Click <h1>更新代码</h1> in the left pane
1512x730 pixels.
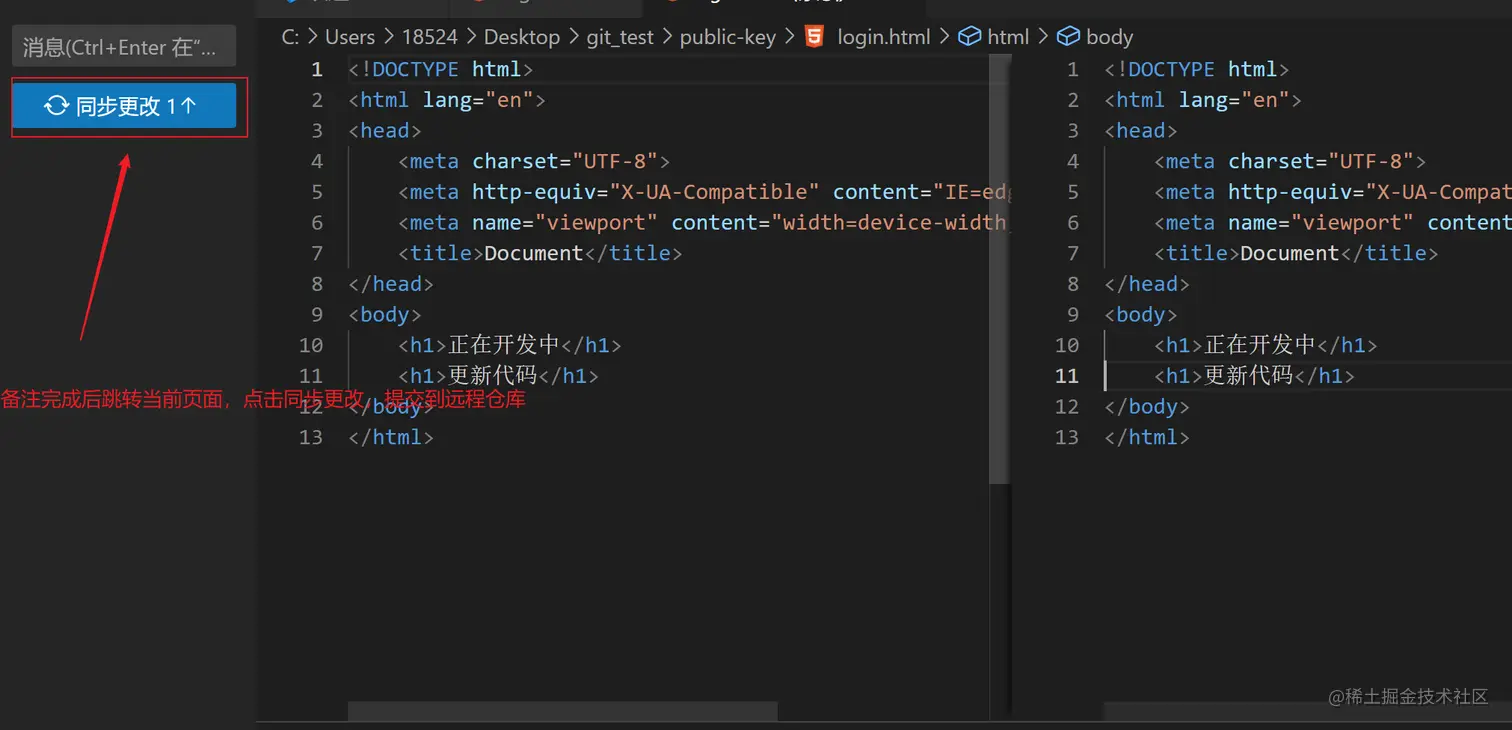click(x=498, y=376)
